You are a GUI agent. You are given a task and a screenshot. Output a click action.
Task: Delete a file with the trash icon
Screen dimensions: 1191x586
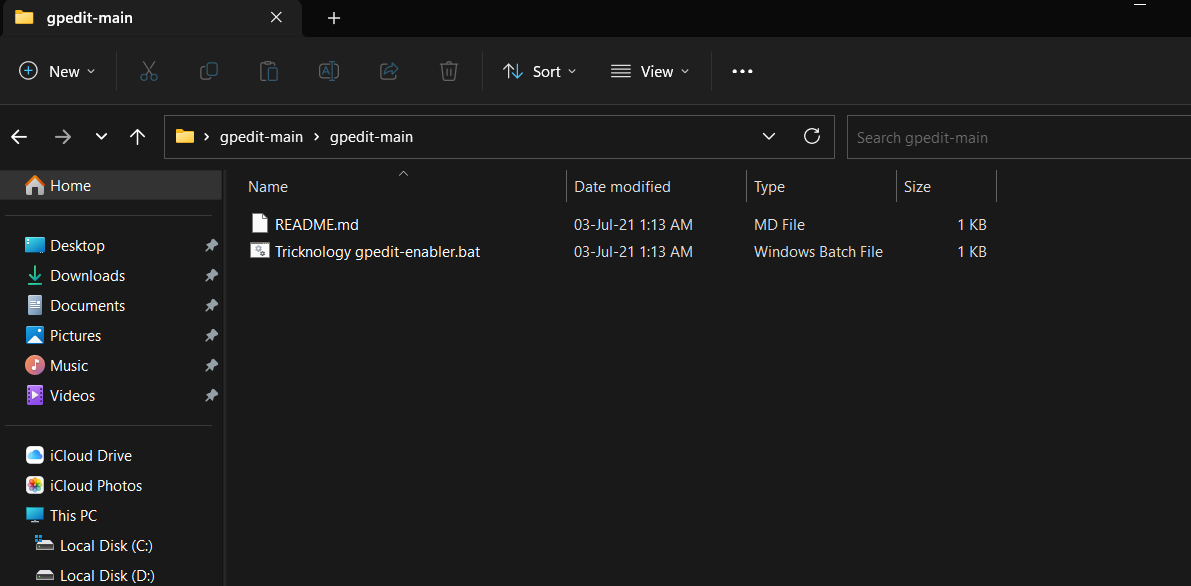coord(448,71)
